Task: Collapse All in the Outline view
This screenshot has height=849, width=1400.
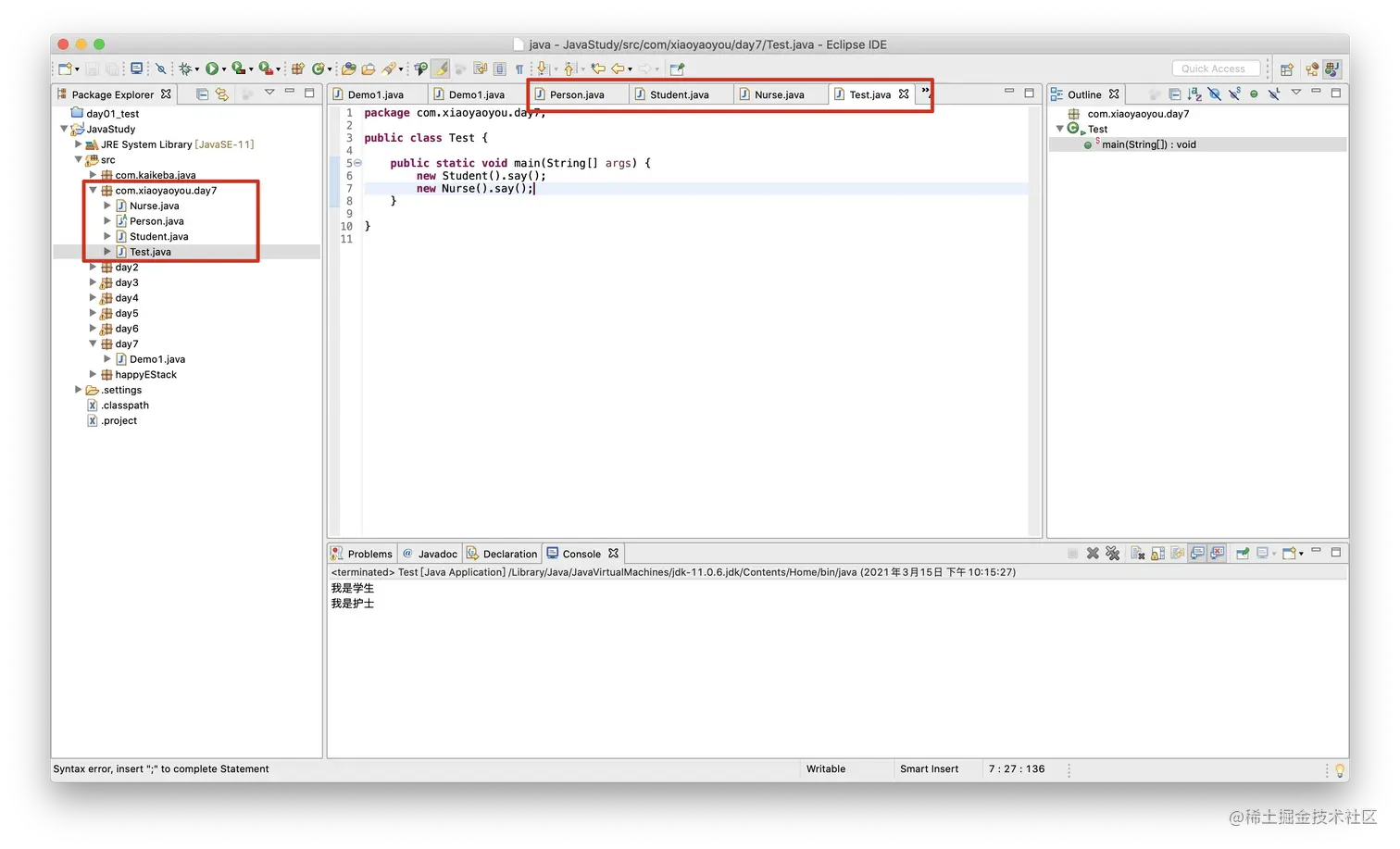Action: [1175, 94]
